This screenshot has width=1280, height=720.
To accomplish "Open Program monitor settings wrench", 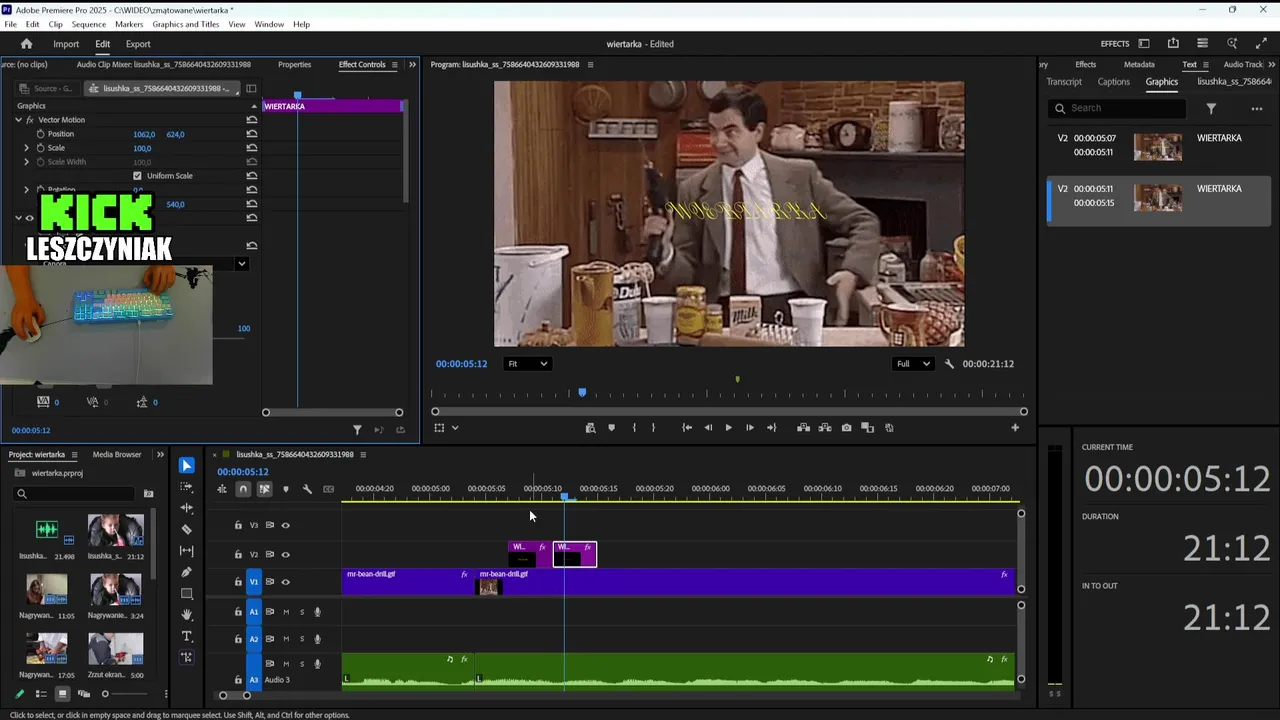I will [949, 364].
